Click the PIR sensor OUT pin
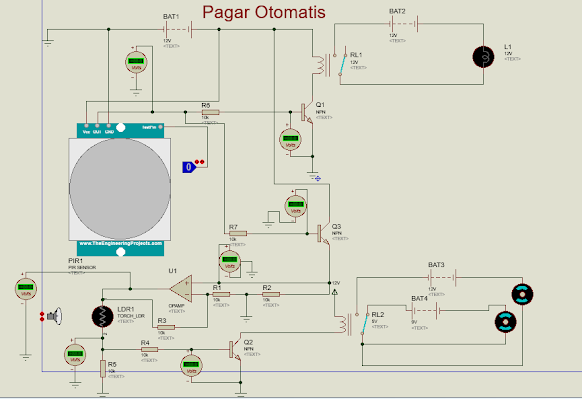This screenshot has width=582, height=399. (97, 126)
